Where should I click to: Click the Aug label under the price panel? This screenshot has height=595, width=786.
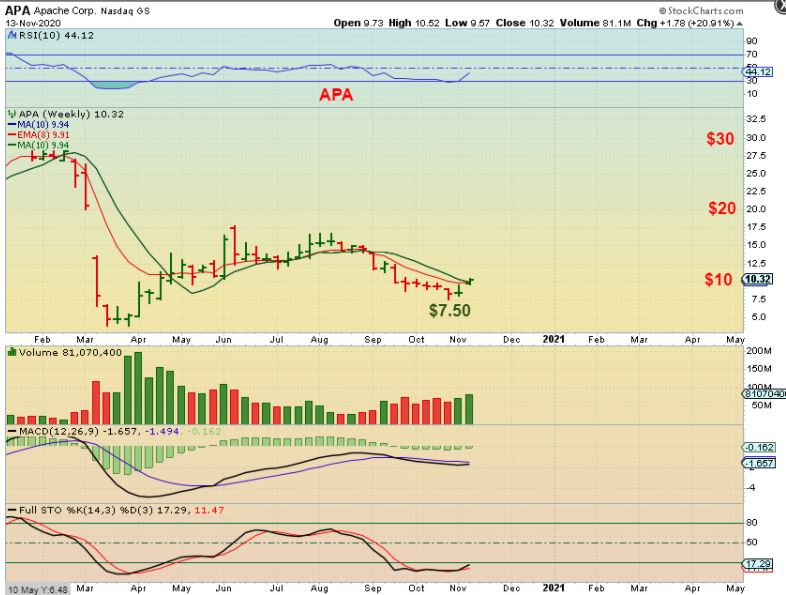319,340
